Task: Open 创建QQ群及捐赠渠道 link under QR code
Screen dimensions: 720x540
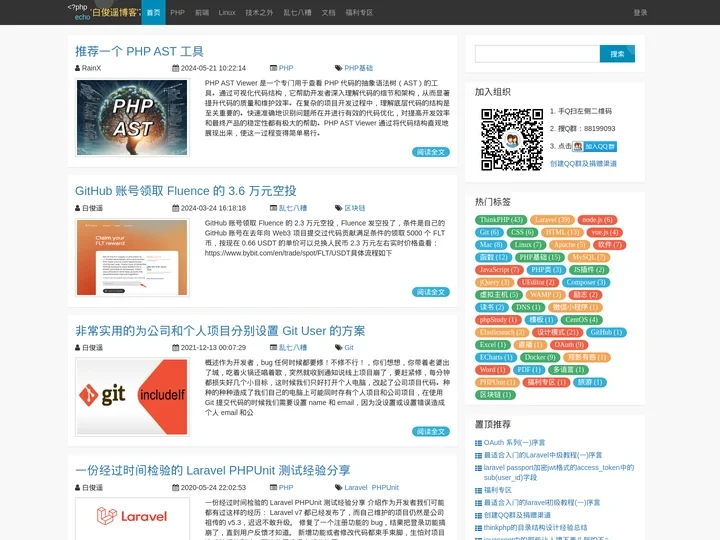Action: click(x=583, y=163)
